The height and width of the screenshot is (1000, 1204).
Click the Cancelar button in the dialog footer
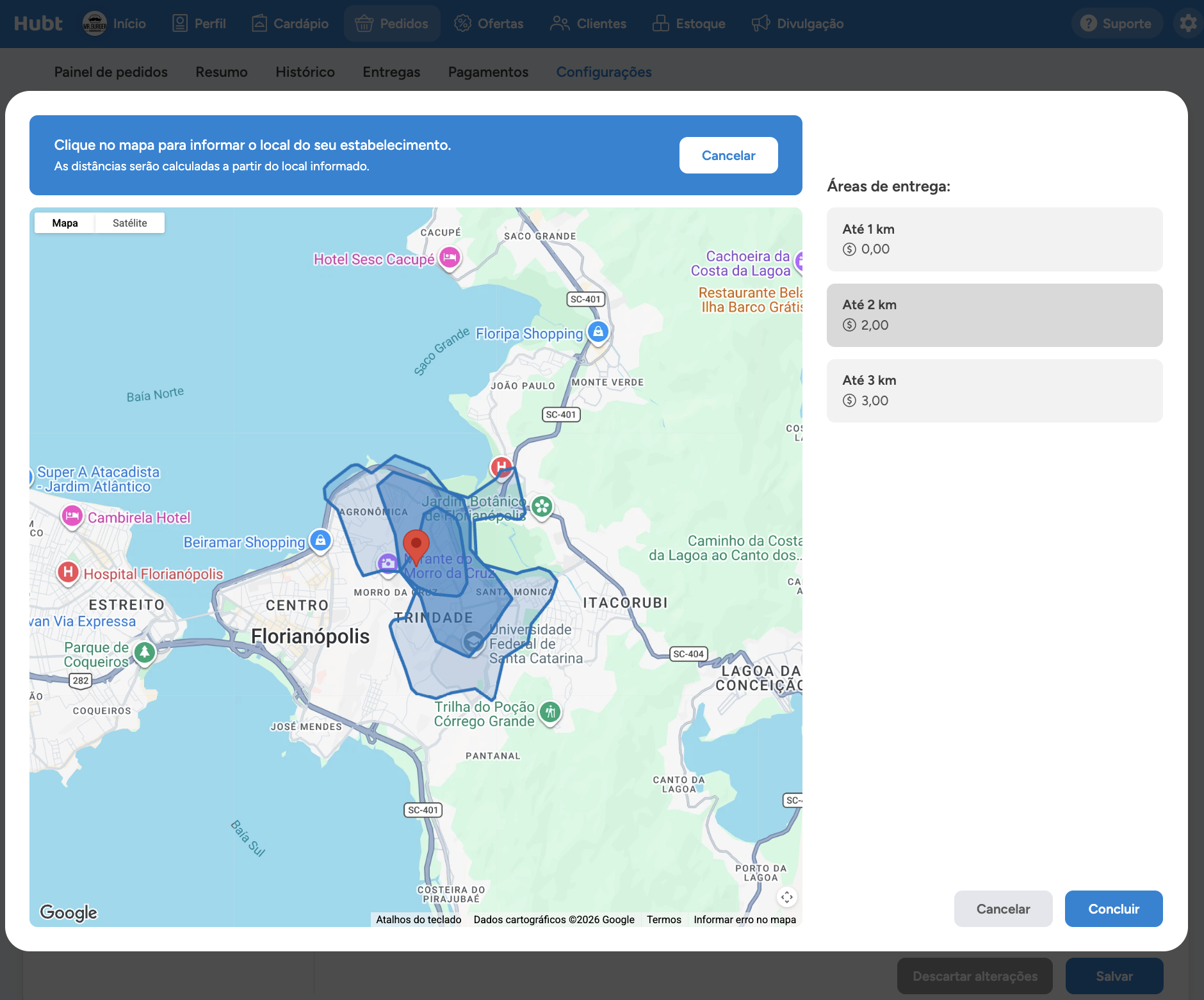click(1003, 908)
